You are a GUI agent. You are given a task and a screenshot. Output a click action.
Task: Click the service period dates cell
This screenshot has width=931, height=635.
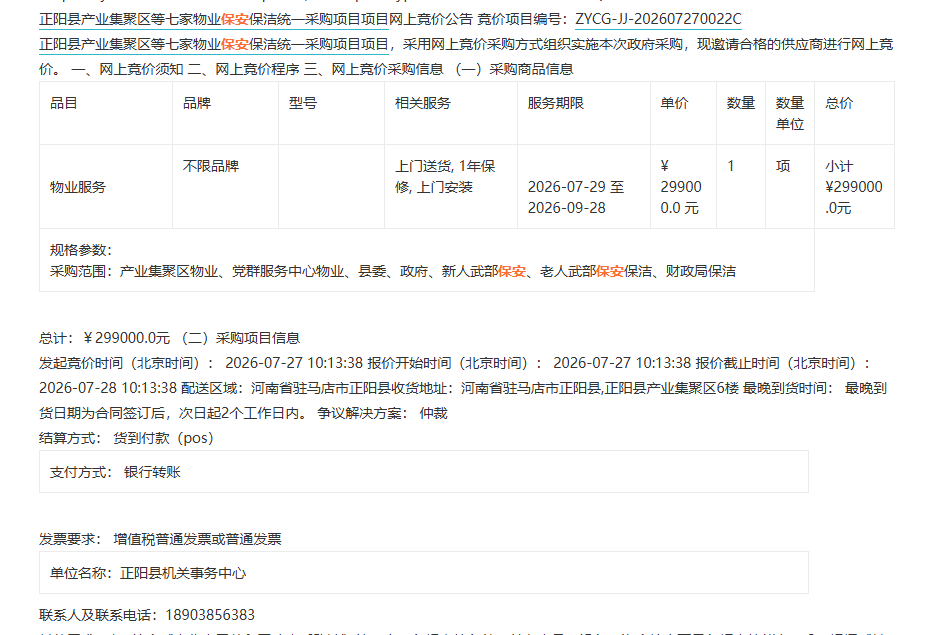[x=584, y=187]
